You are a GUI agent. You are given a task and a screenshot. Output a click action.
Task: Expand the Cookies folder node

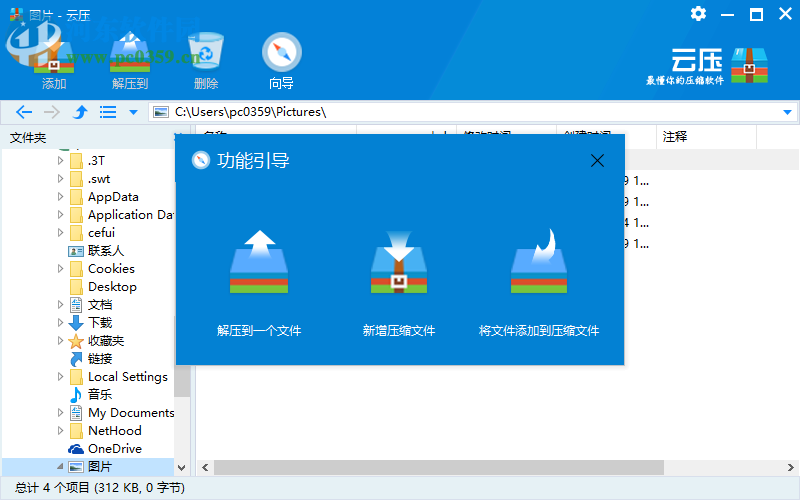pos(60,268)
